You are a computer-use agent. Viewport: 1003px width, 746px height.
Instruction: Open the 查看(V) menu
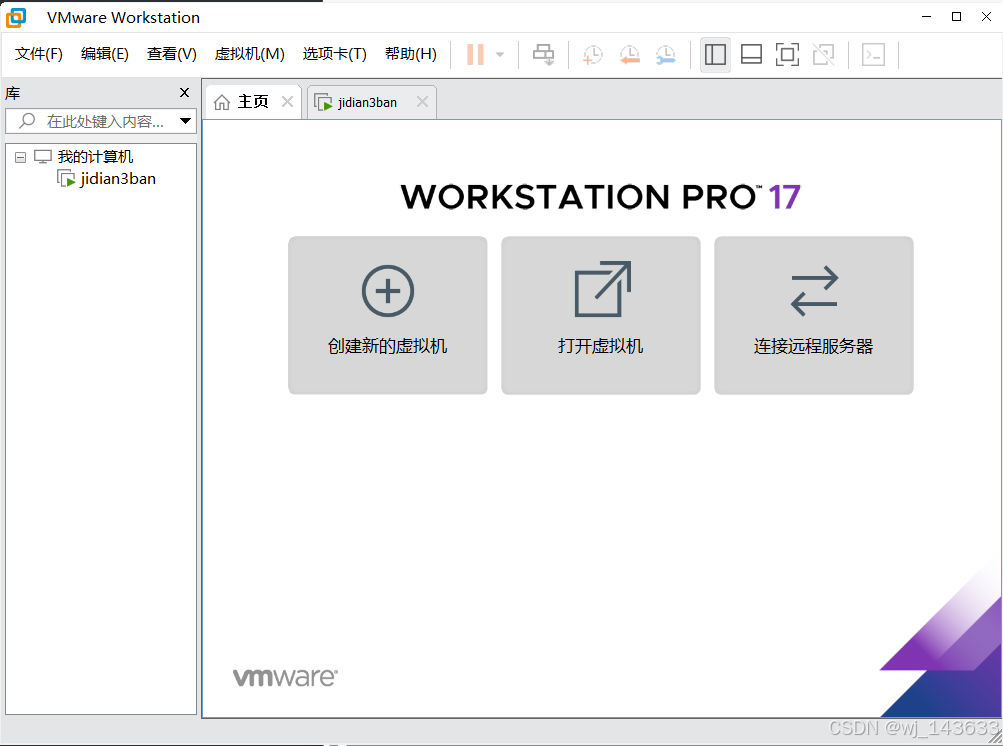pos(171,54)
